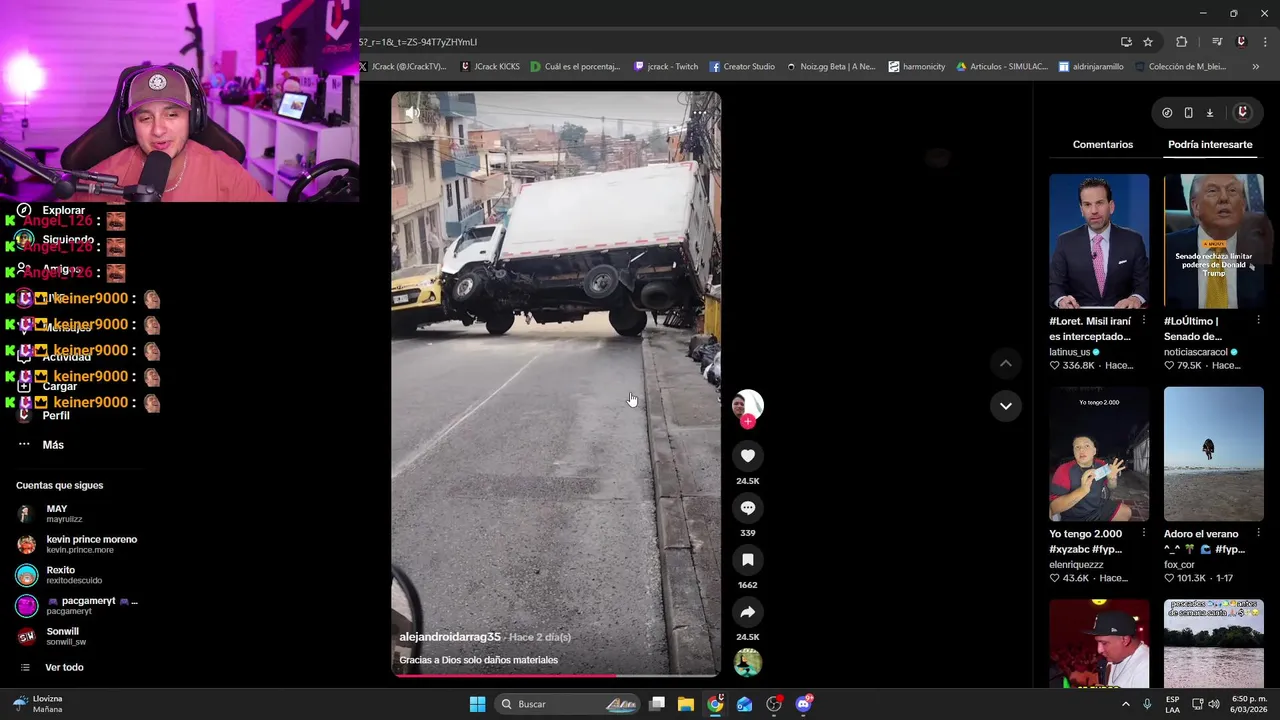
Task: Click install app icon in address bar
Action: point(1126,42)
